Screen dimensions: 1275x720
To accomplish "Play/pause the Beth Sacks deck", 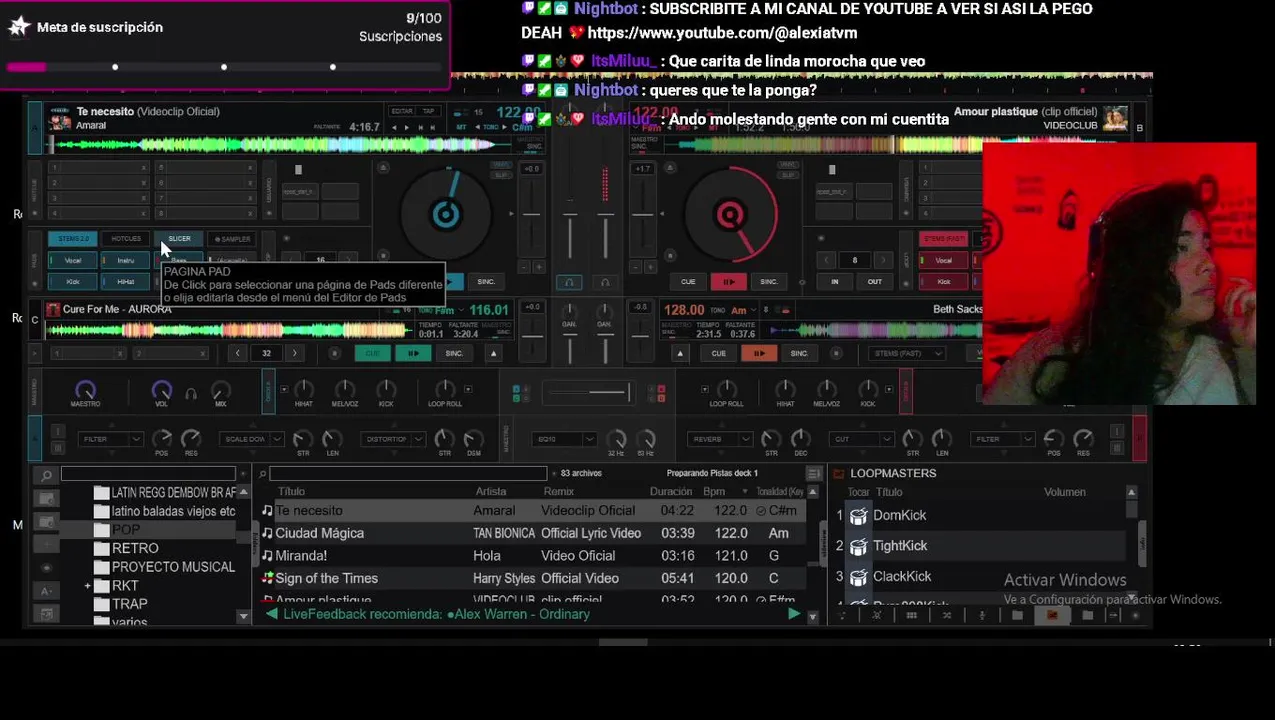I will point(759,353).
